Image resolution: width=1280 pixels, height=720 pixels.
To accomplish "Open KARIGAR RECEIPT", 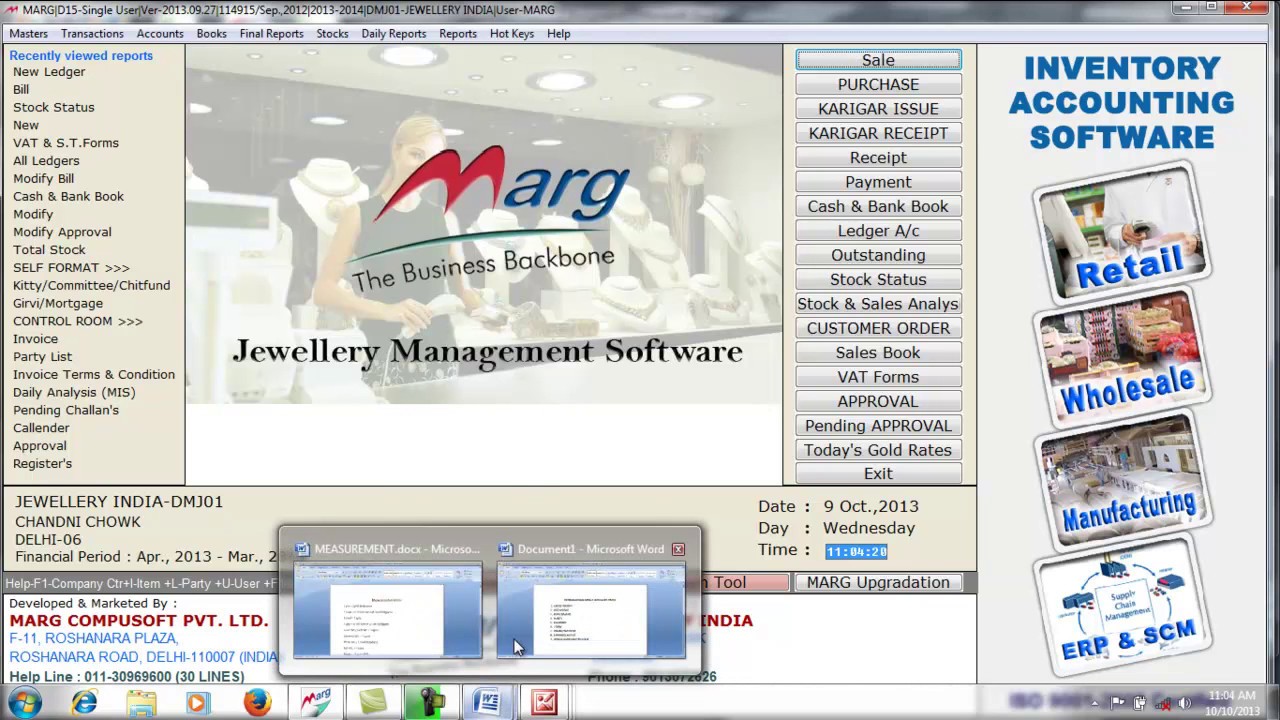I will pos(878,133).
